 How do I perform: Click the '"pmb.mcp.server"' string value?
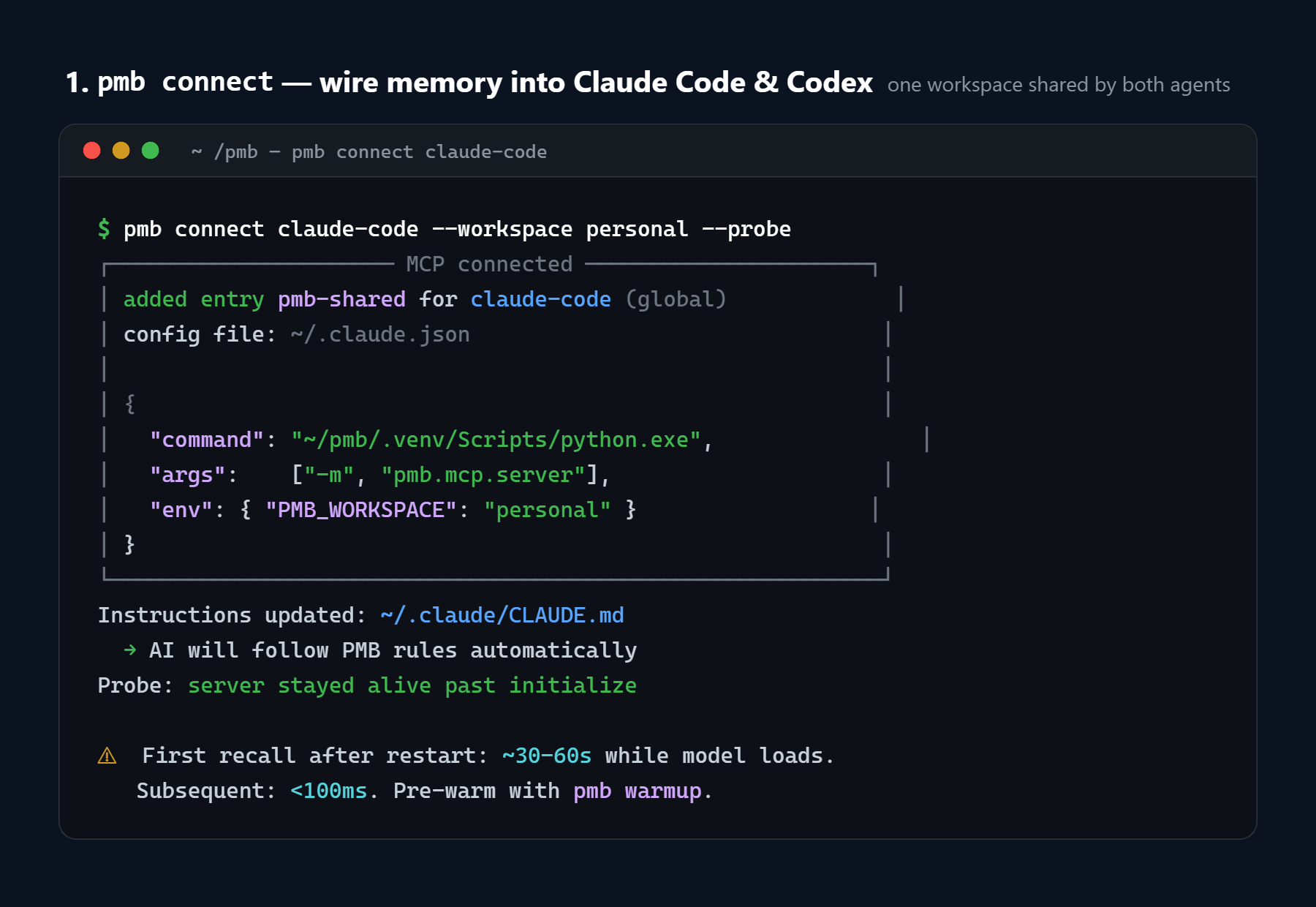pyautogui.click(x=483, y=475)
